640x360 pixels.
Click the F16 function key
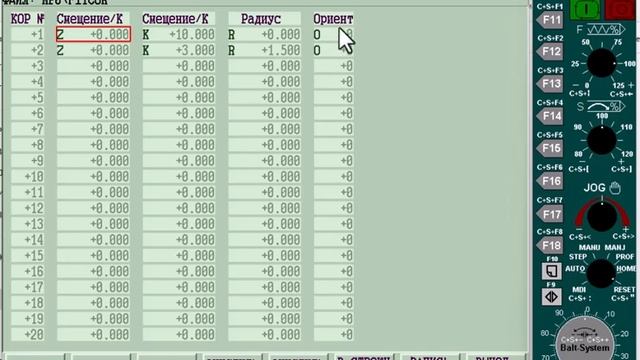pos(550,181)
